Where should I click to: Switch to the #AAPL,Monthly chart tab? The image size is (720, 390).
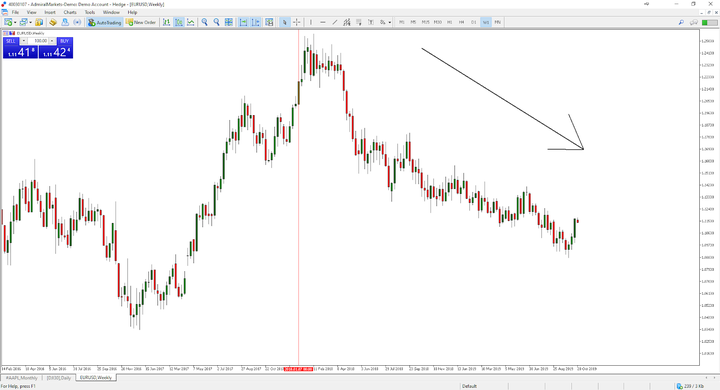point(21,378)
